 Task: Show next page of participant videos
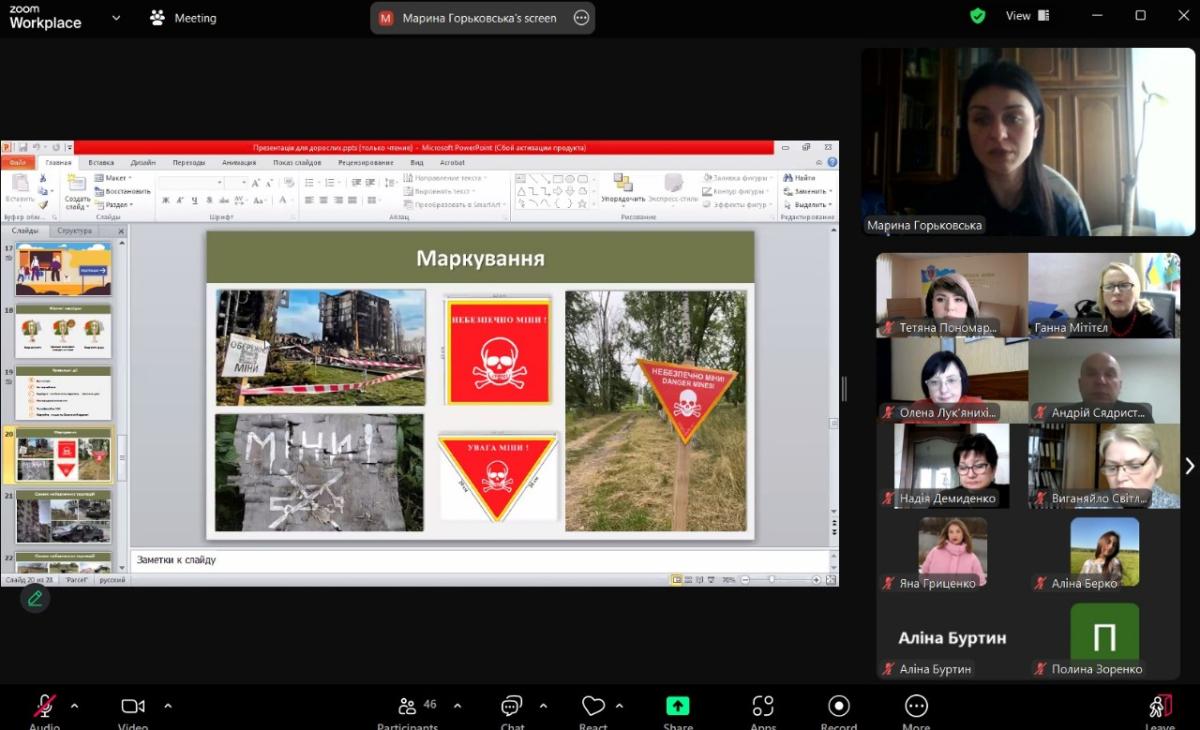pyautogui.click(x=1189, y=466)
